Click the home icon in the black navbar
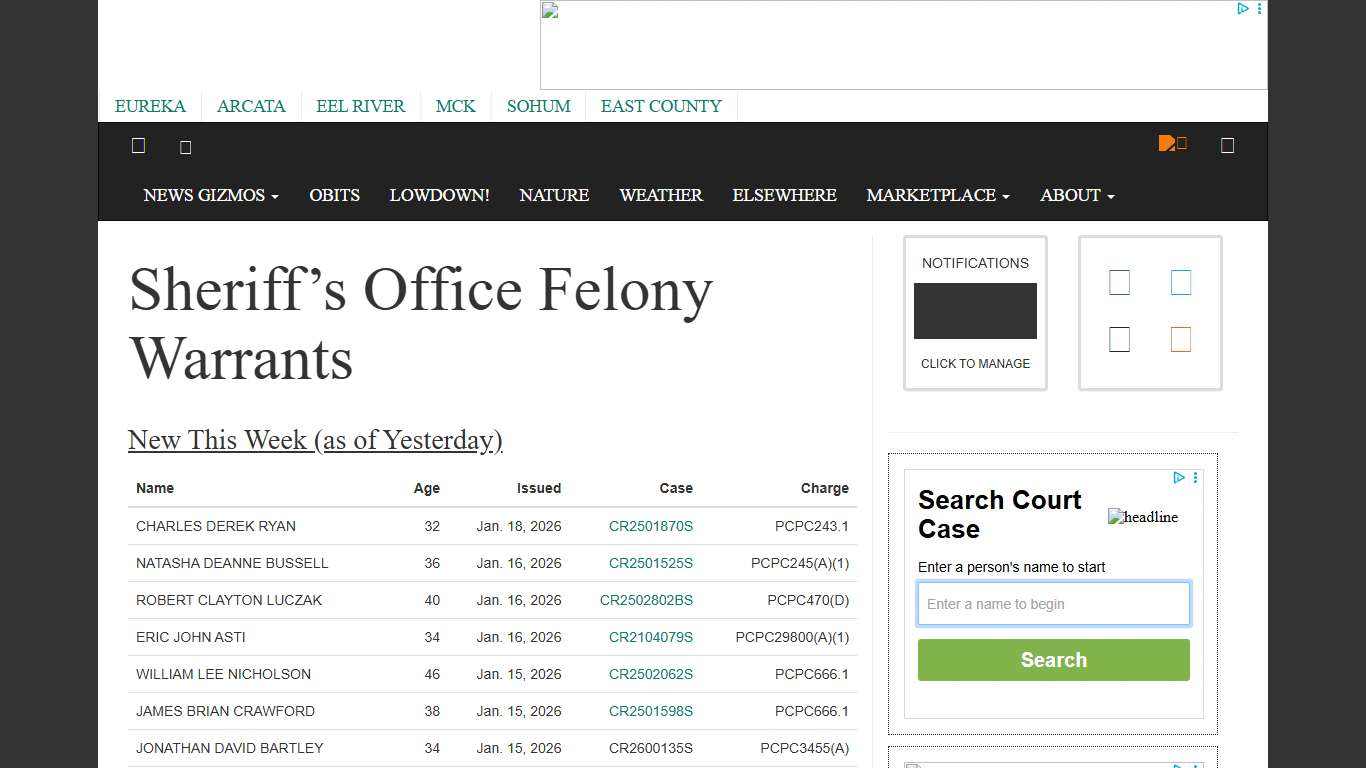 click(138, 146)
